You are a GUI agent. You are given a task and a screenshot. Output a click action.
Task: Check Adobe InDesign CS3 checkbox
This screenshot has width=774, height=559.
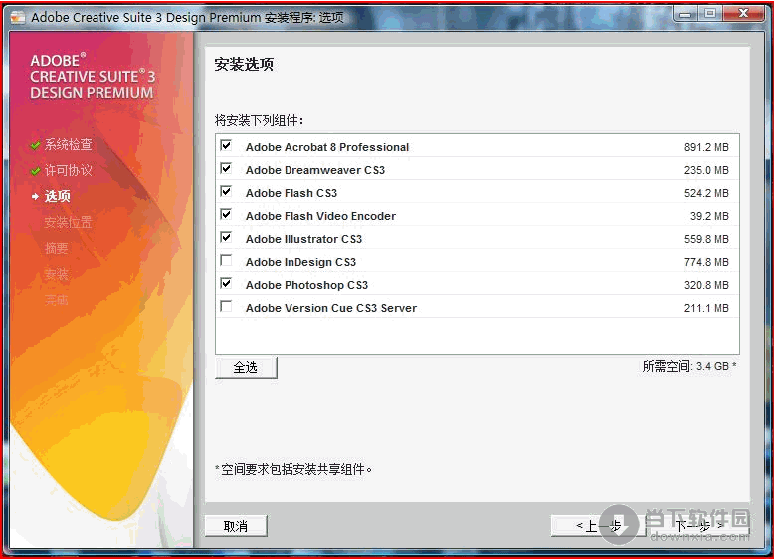[x=226, y=260]
